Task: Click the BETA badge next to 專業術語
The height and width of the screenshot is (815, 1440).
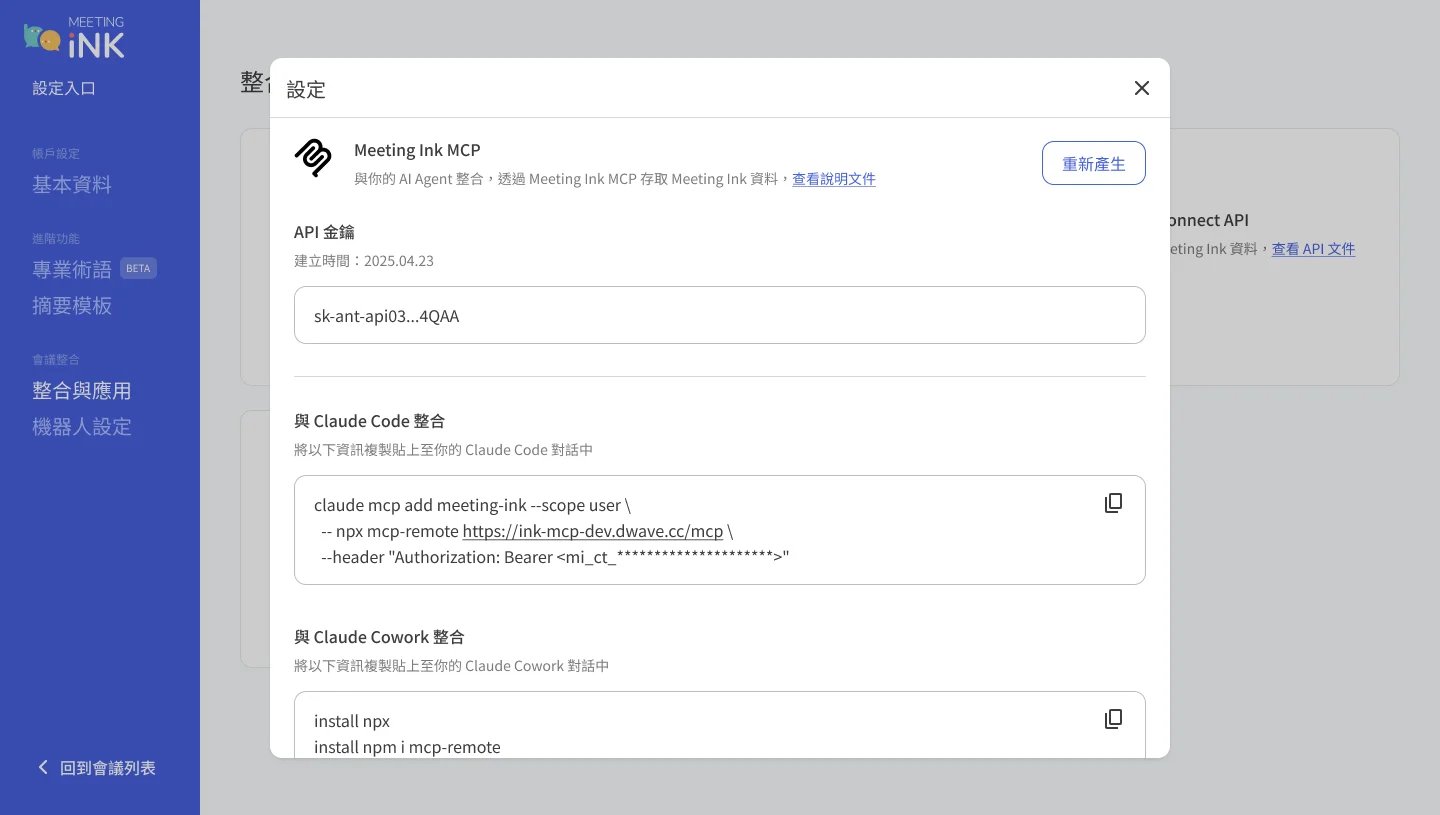Action: (138, 268)
